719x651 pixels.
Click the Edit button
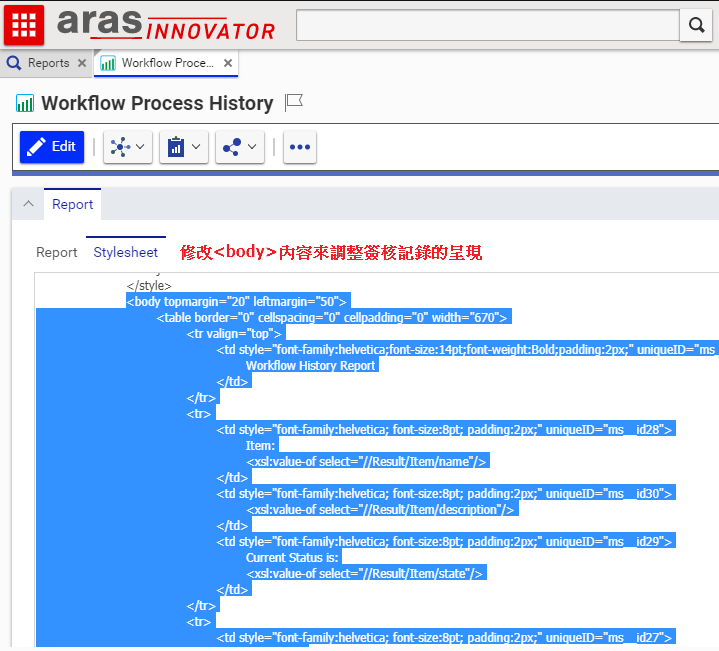52,147
